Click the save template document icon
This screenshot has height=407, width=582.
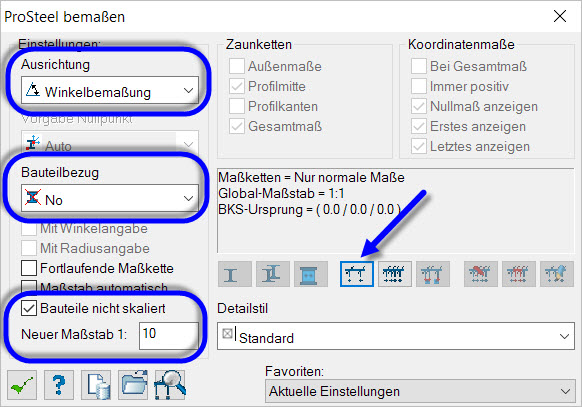click(x=96, y=385)
